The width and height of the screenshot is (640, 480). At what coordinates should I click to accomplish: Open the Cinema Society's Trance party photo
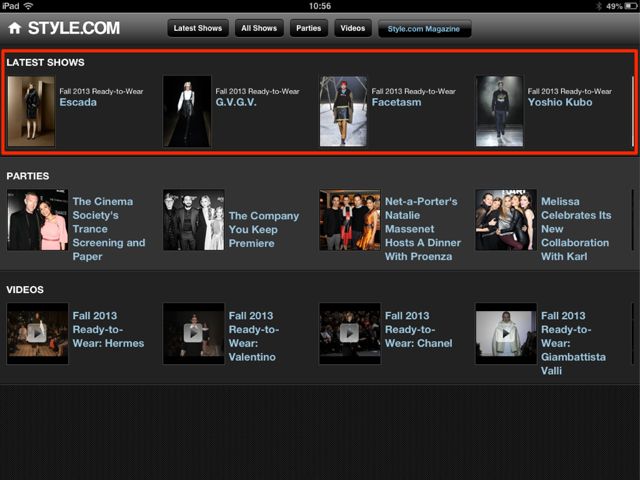click(38, 220)
